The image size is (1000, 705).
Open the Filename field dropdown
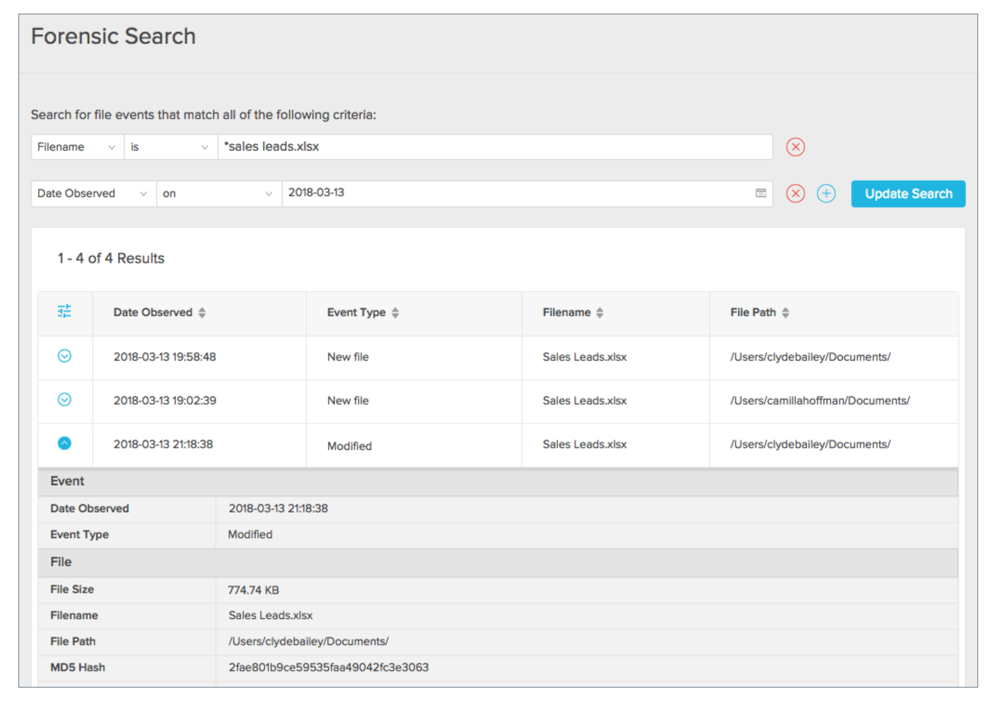(x=77, y=147)
